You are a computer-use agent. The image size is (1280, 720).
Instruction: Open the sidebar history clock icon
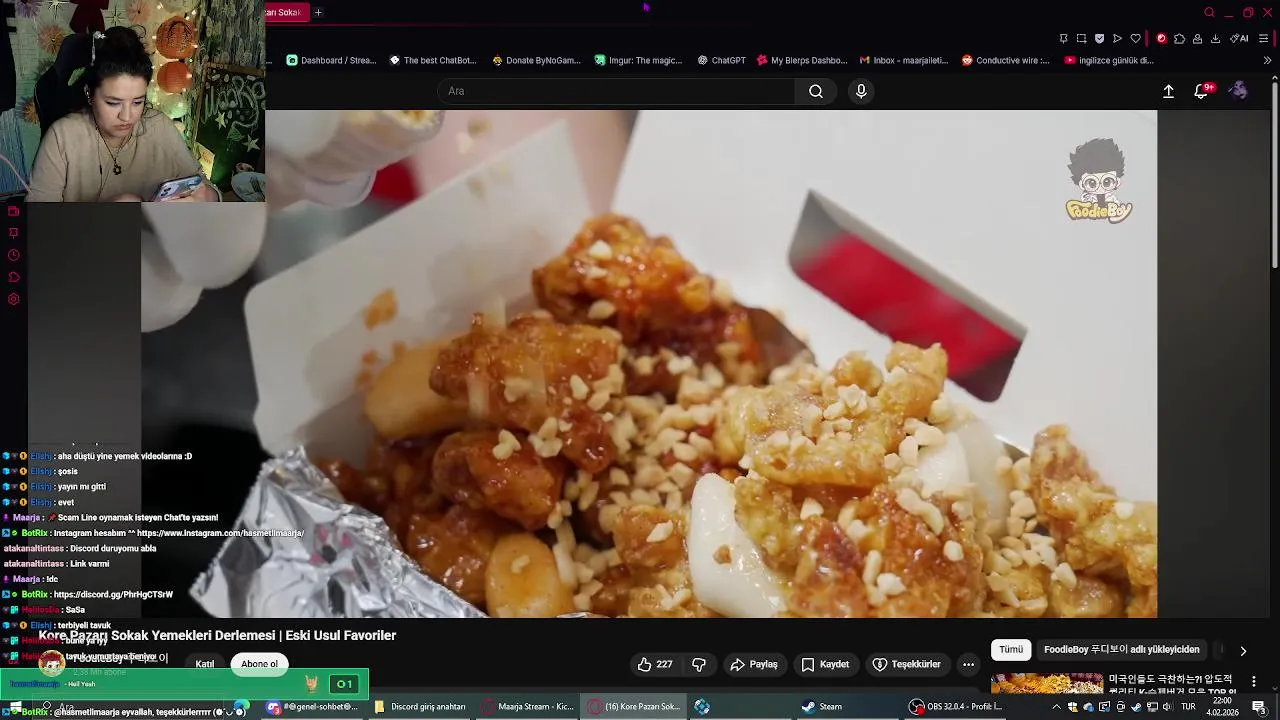click(13, 255)
